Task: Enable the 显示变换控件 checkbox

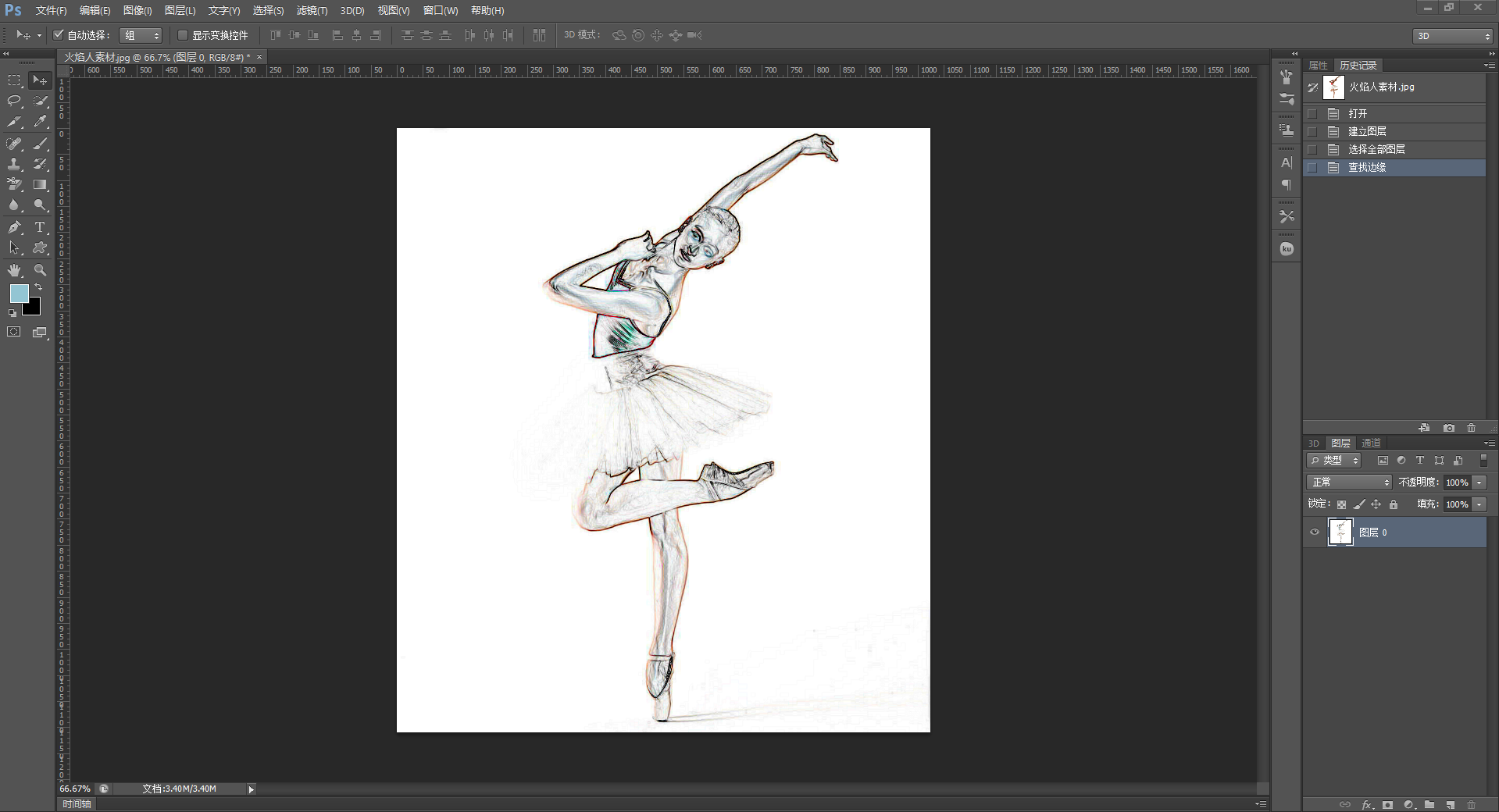Action: point(183,35)
